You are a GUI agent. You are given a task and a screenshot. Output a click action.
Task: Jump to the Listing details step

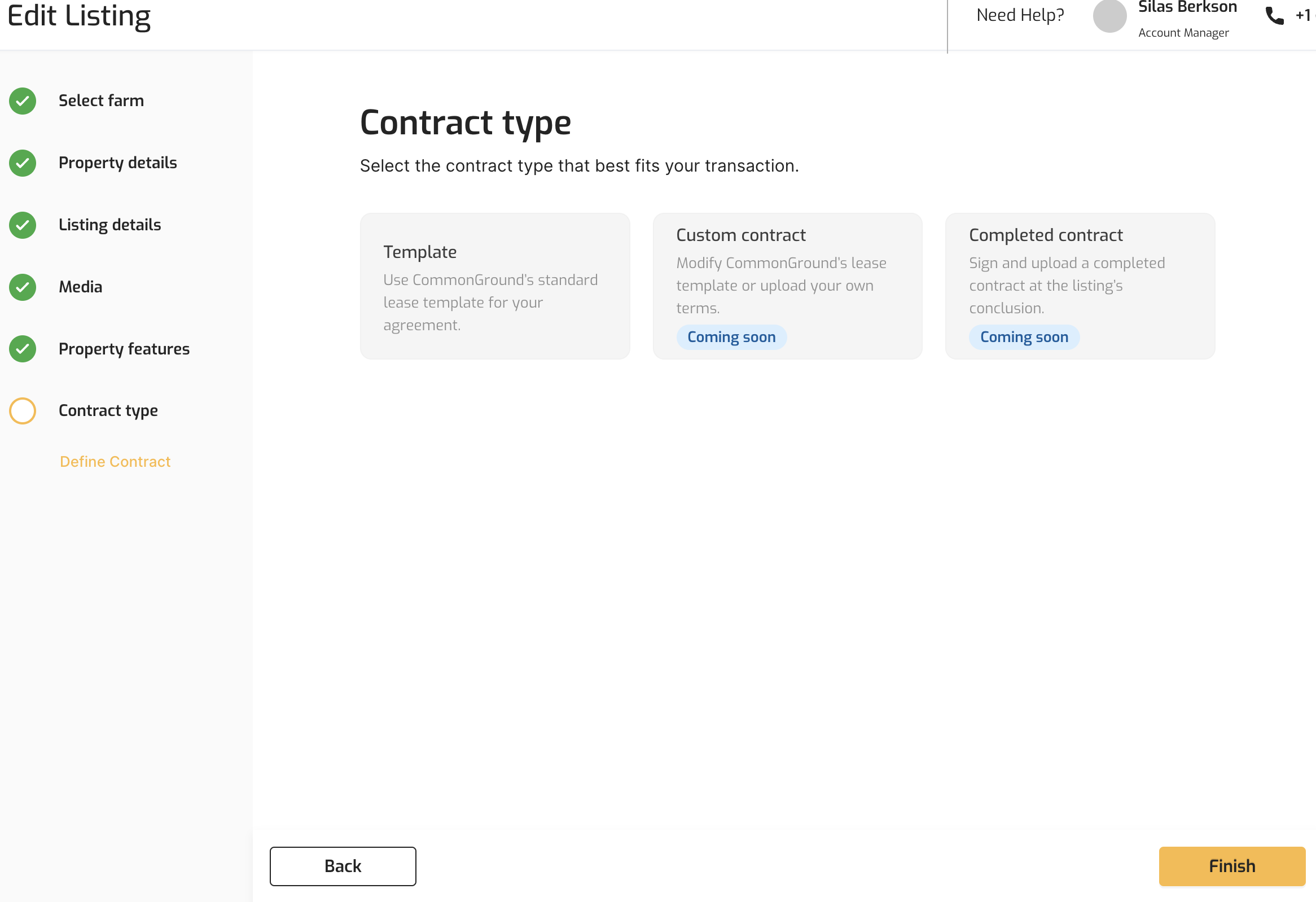[110, 225]
